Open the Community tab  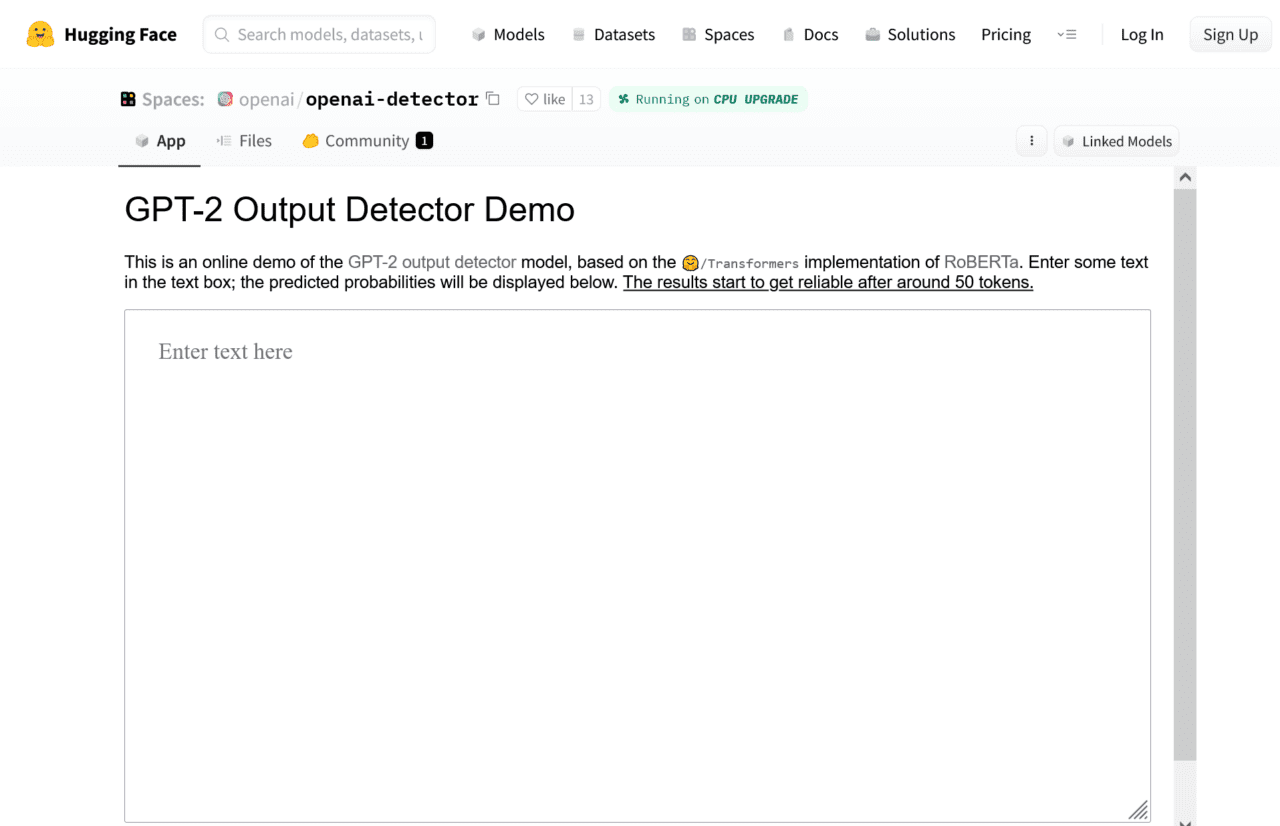coord(365,140)
